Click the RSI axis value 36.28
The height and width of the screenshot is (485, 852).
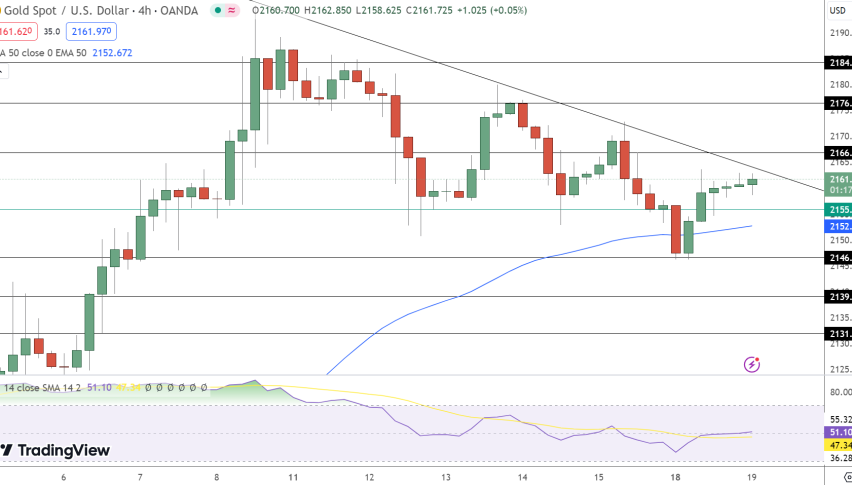coord(841,458)
